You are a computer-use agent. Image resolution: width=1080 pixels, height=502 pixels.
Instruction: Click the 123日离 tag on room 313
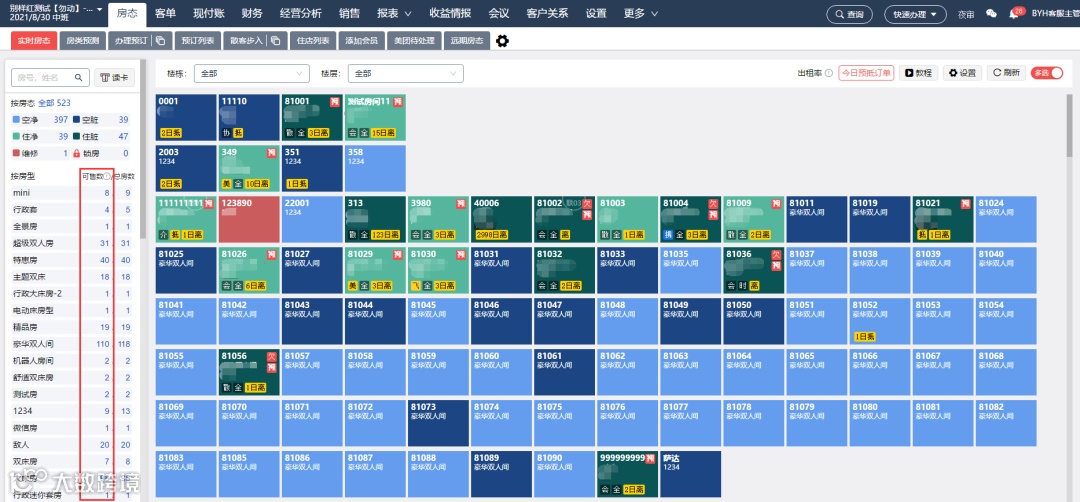[x=386, y=235]
